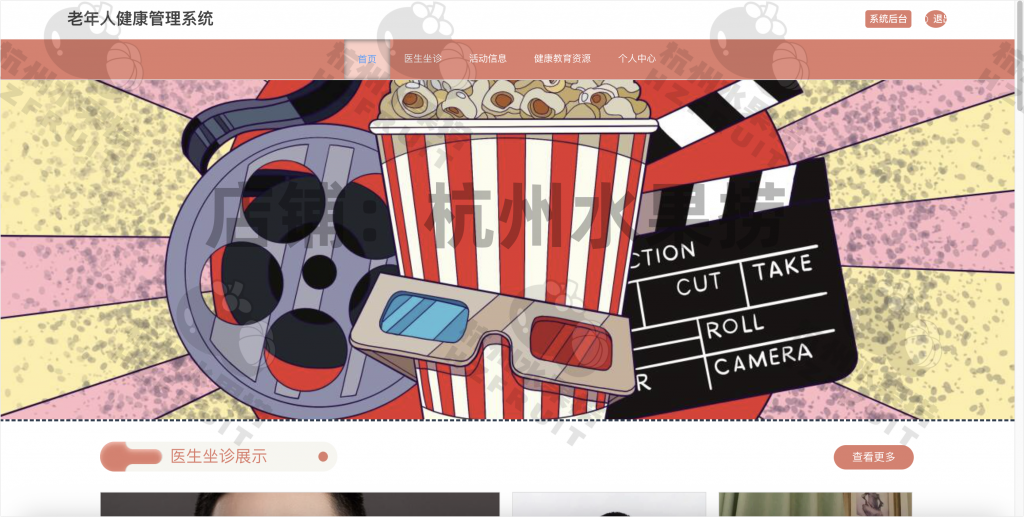Go to the 活动信息 menu item
The width and height of the screenshot is (1024, 517).
[488, 59]
